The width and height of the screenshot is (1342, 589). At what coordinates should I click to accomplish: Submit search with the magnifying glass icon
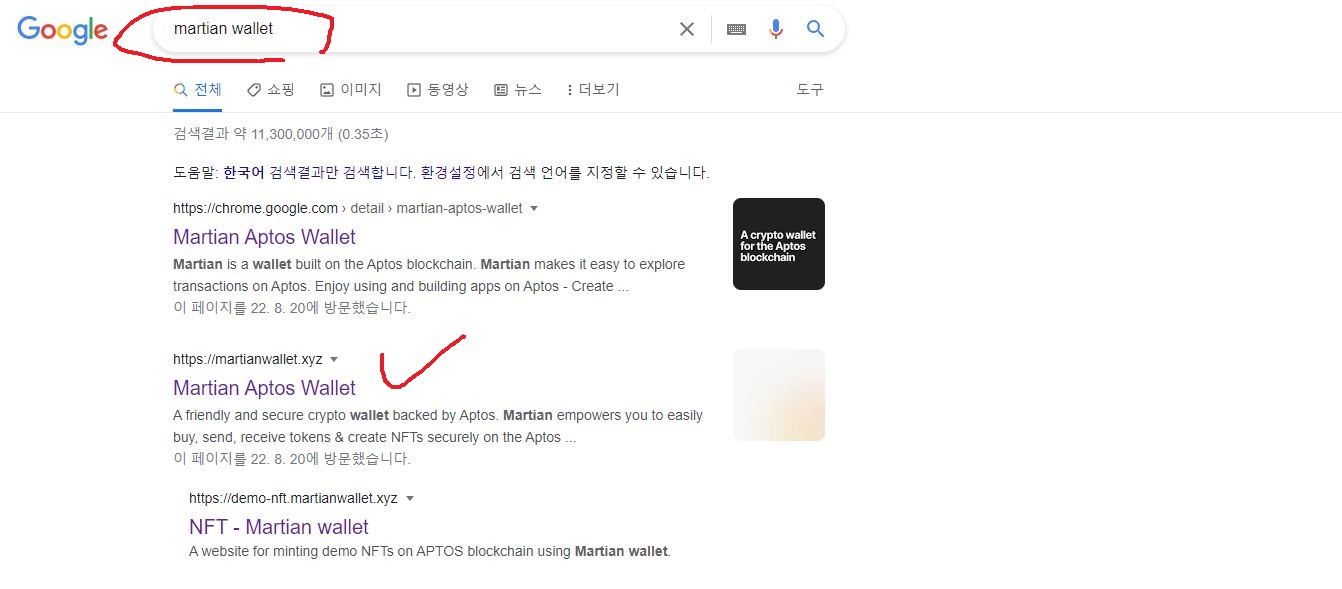tap(816, 29)
